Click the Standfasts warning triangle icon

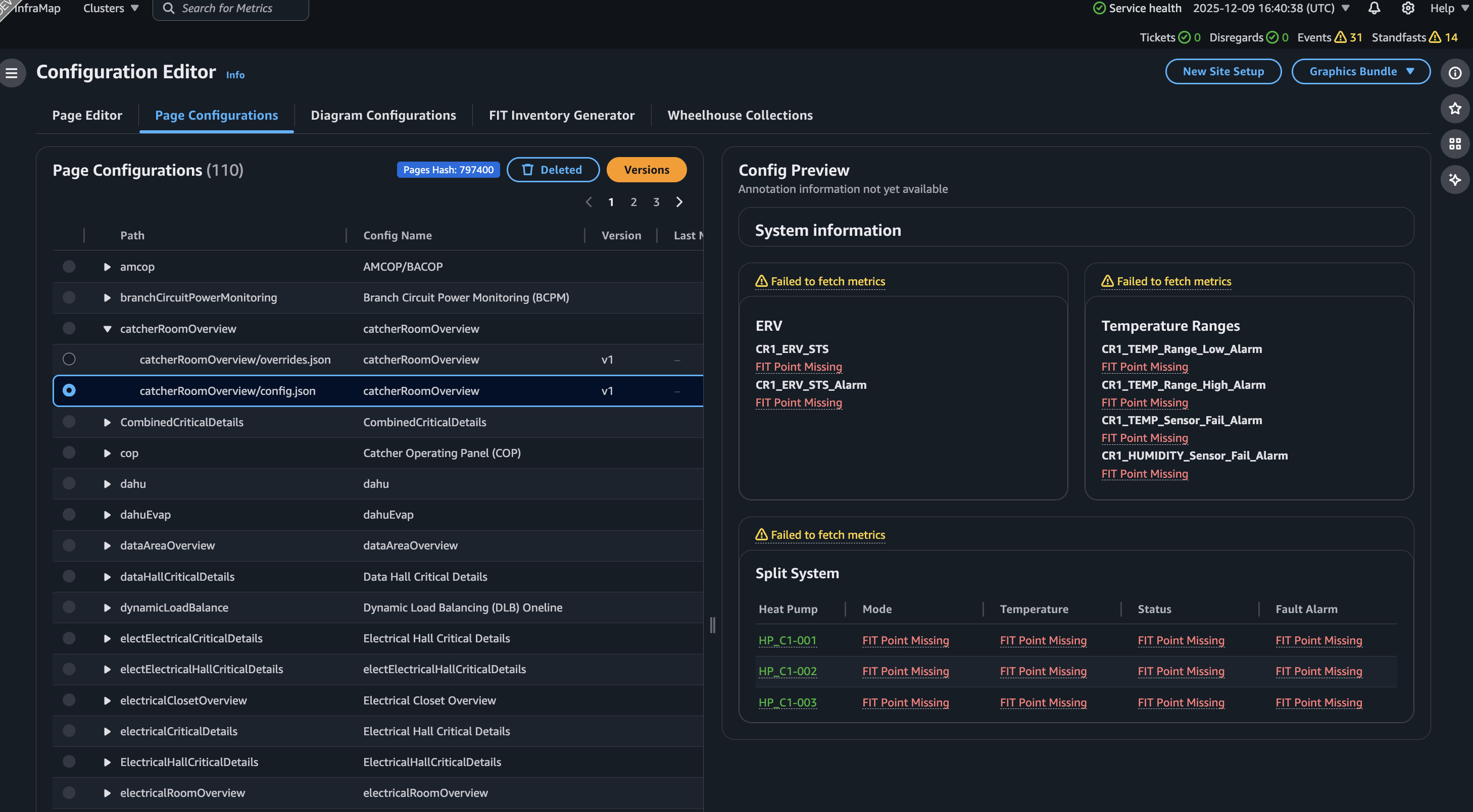pos(1435,37)
